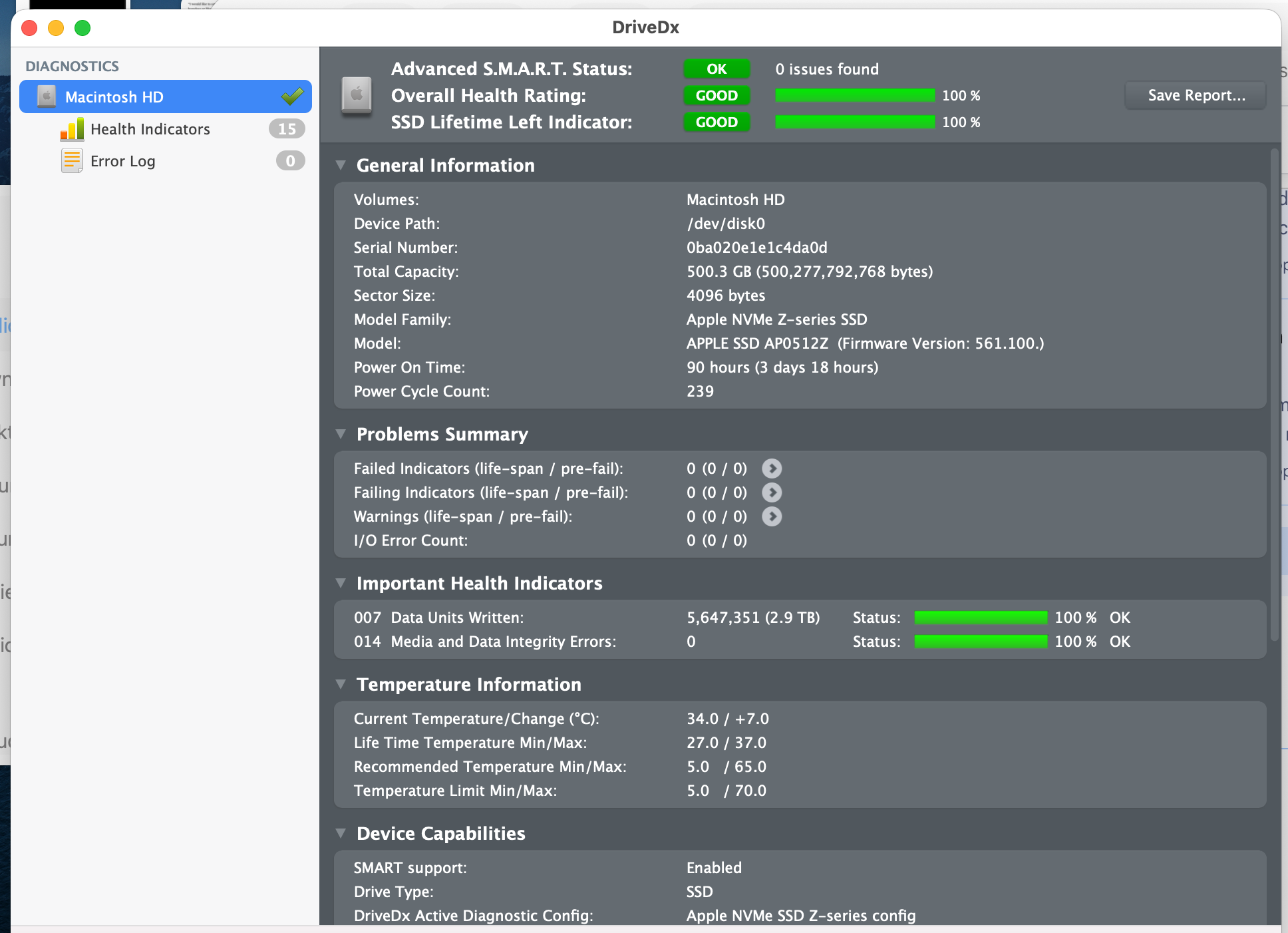Screen dimensions: 1288x933
Task: Collapse Important Health Indicators section
Action: [x=341, y=583]
